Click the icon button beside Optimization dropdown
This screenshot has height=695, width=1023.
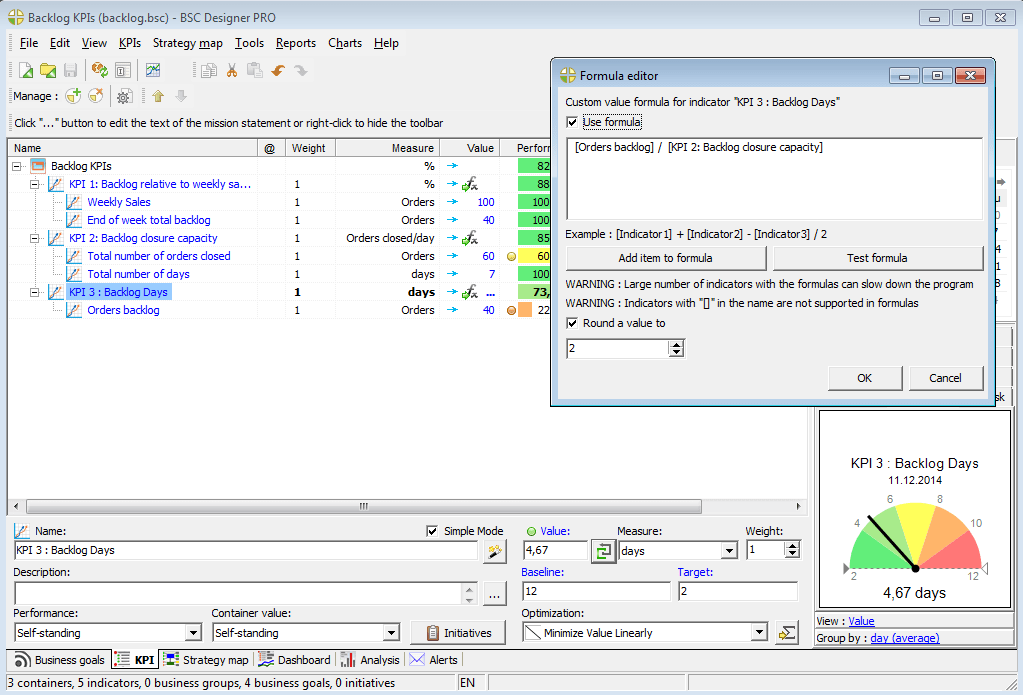pos(787,633)
